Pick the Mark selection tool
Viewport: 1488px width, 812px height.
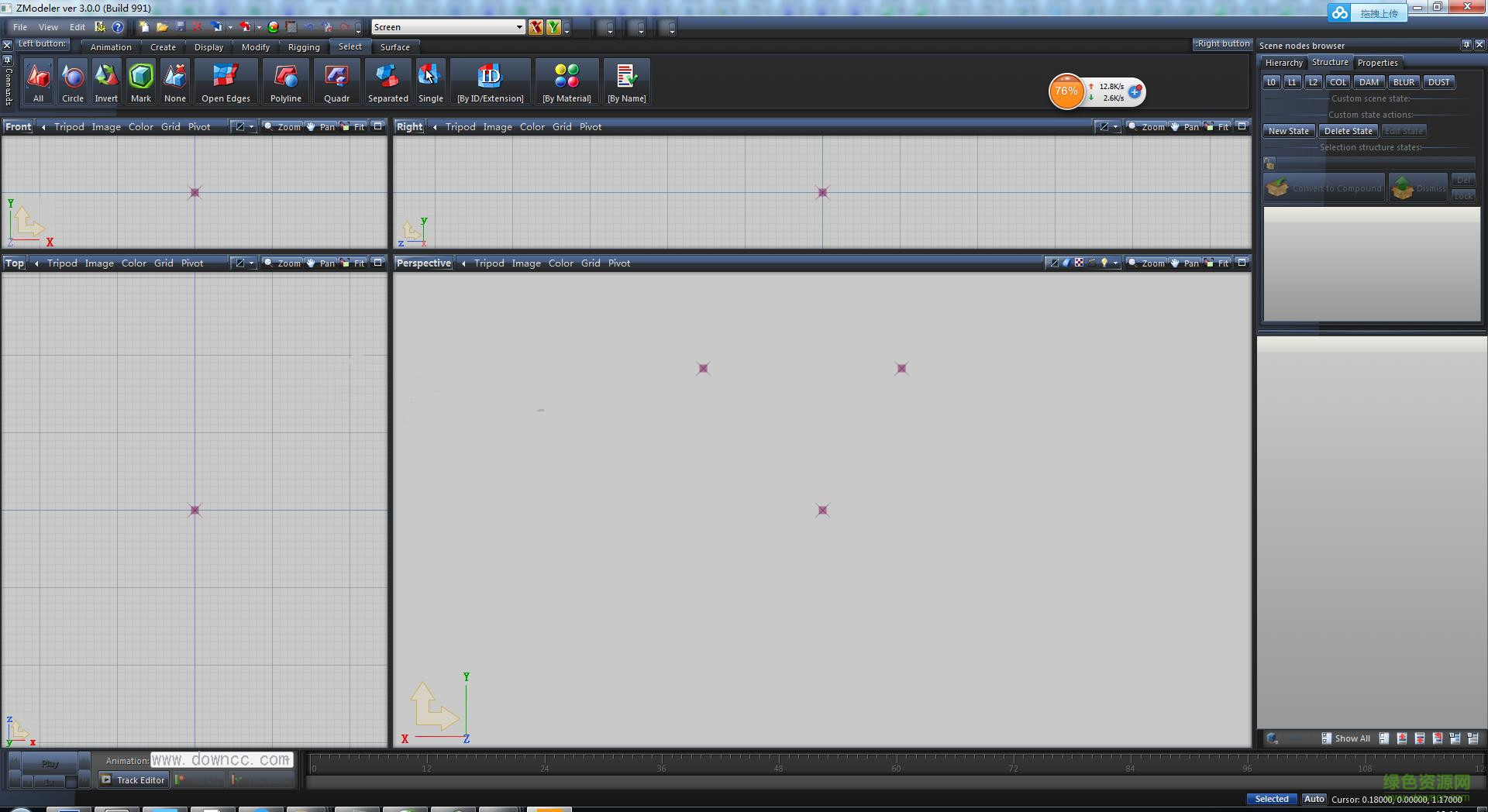[x=141, y=82]
